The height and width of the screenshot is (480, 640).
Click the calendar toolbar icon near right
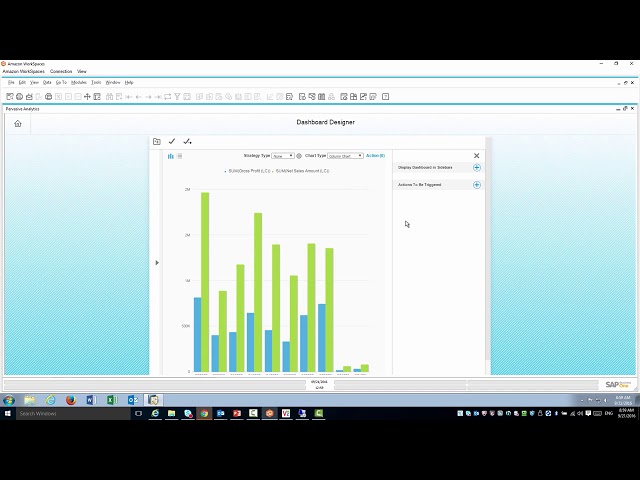322,97
